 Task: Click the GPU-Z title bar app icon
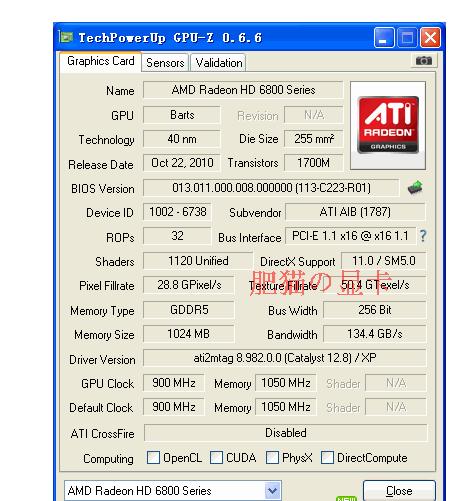[x=66, y=37]
